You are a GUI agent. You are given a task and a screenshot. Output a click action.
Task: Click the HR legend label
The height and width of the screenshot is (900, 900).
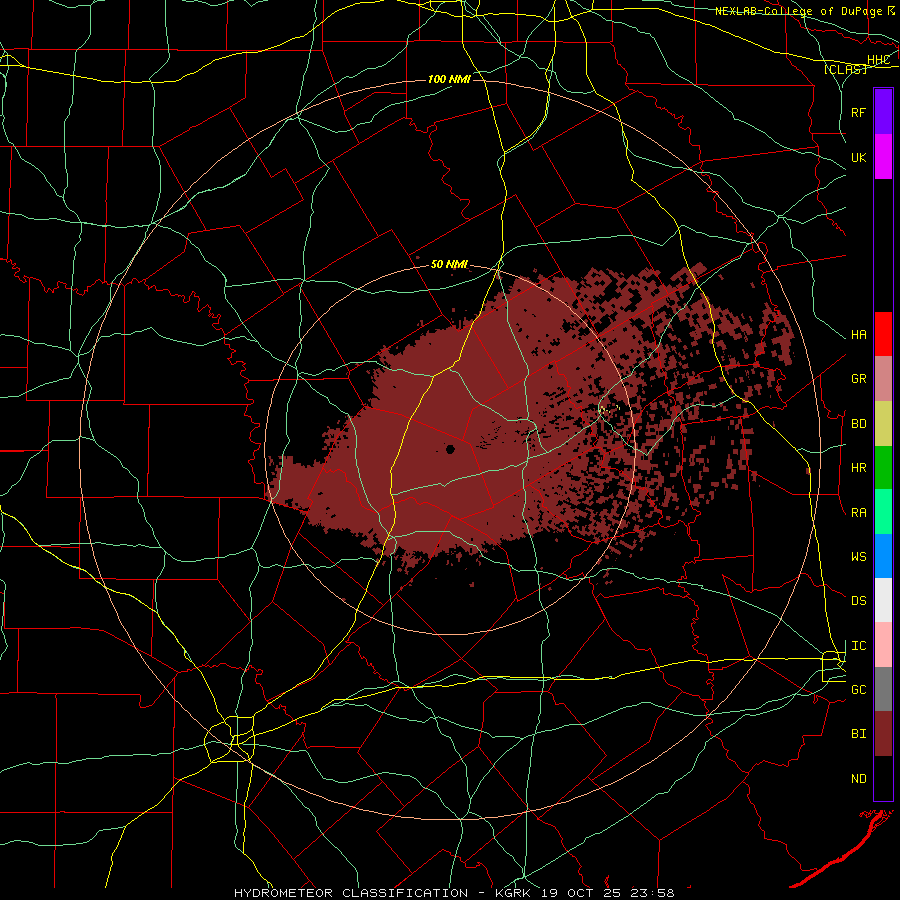click(x=859, y=468)
